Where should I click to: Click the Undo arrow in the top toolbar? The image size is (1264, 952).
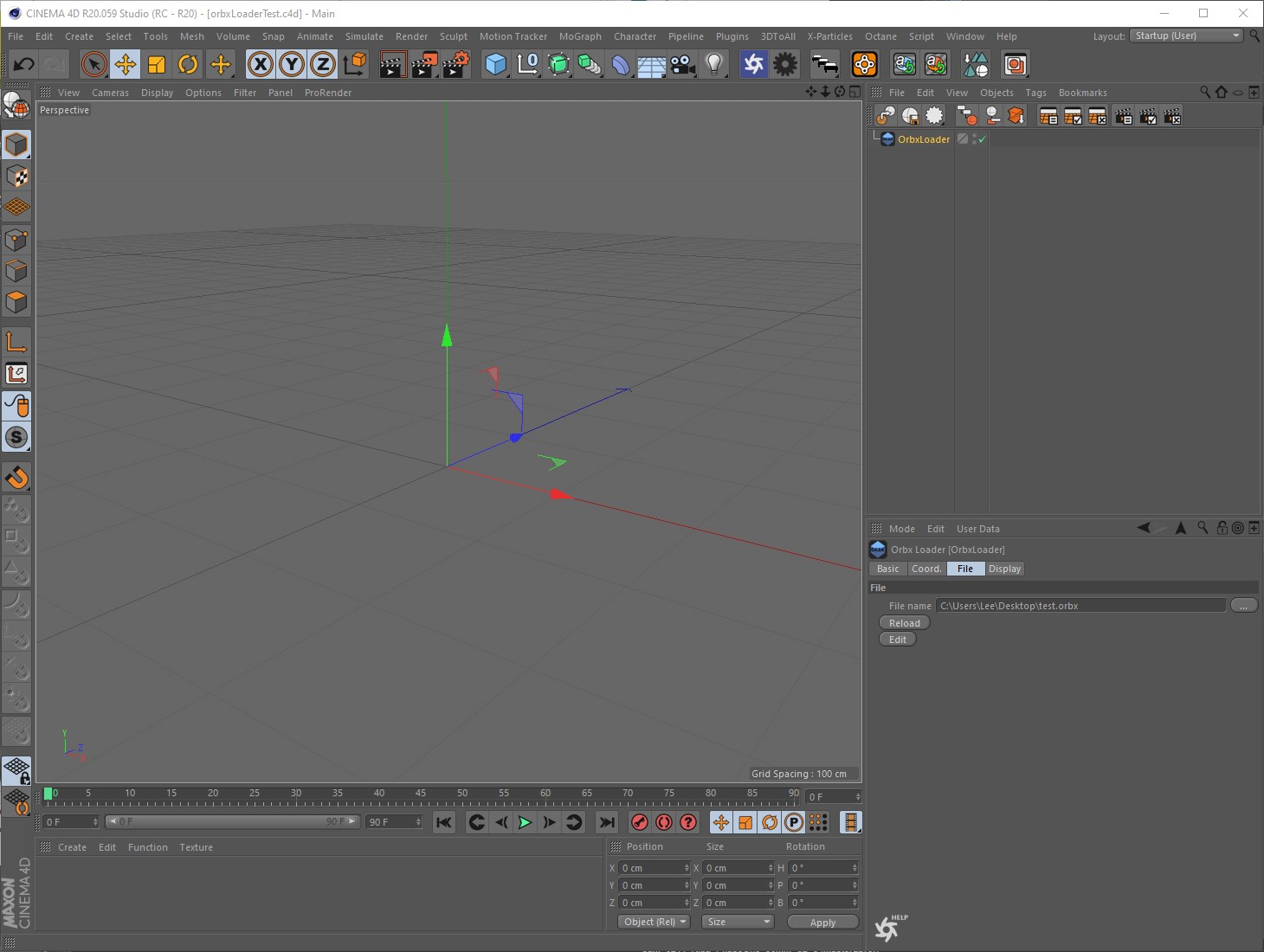[x=23, y=64]
